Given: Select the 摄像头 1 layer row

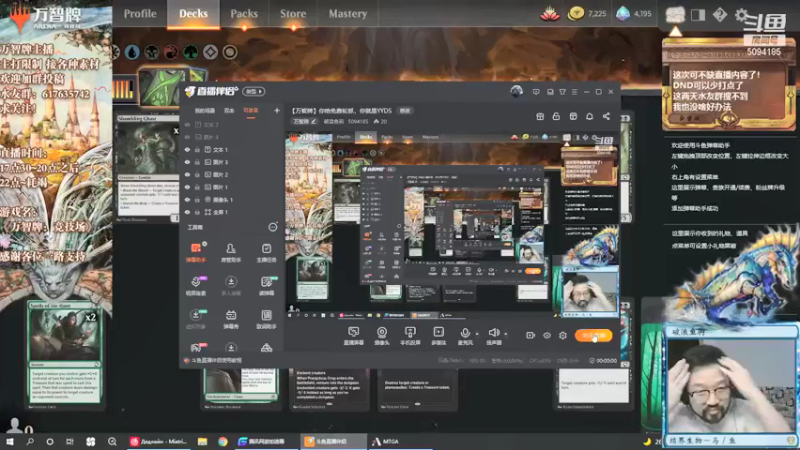Looking at the screenshot, I should click(232, 199).
